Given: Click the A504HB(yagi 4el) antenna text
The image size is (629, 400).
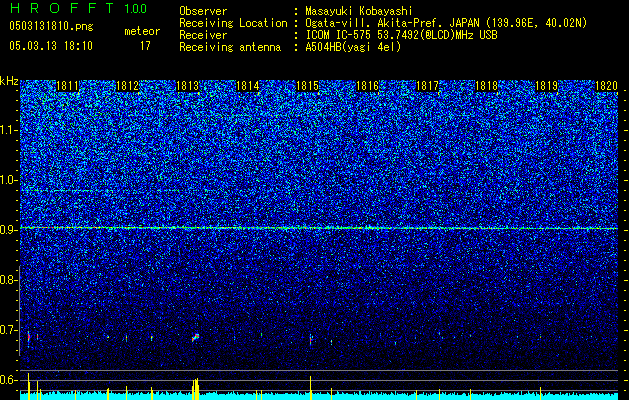Looking at the screenshot, I should (x=353, y=47).
